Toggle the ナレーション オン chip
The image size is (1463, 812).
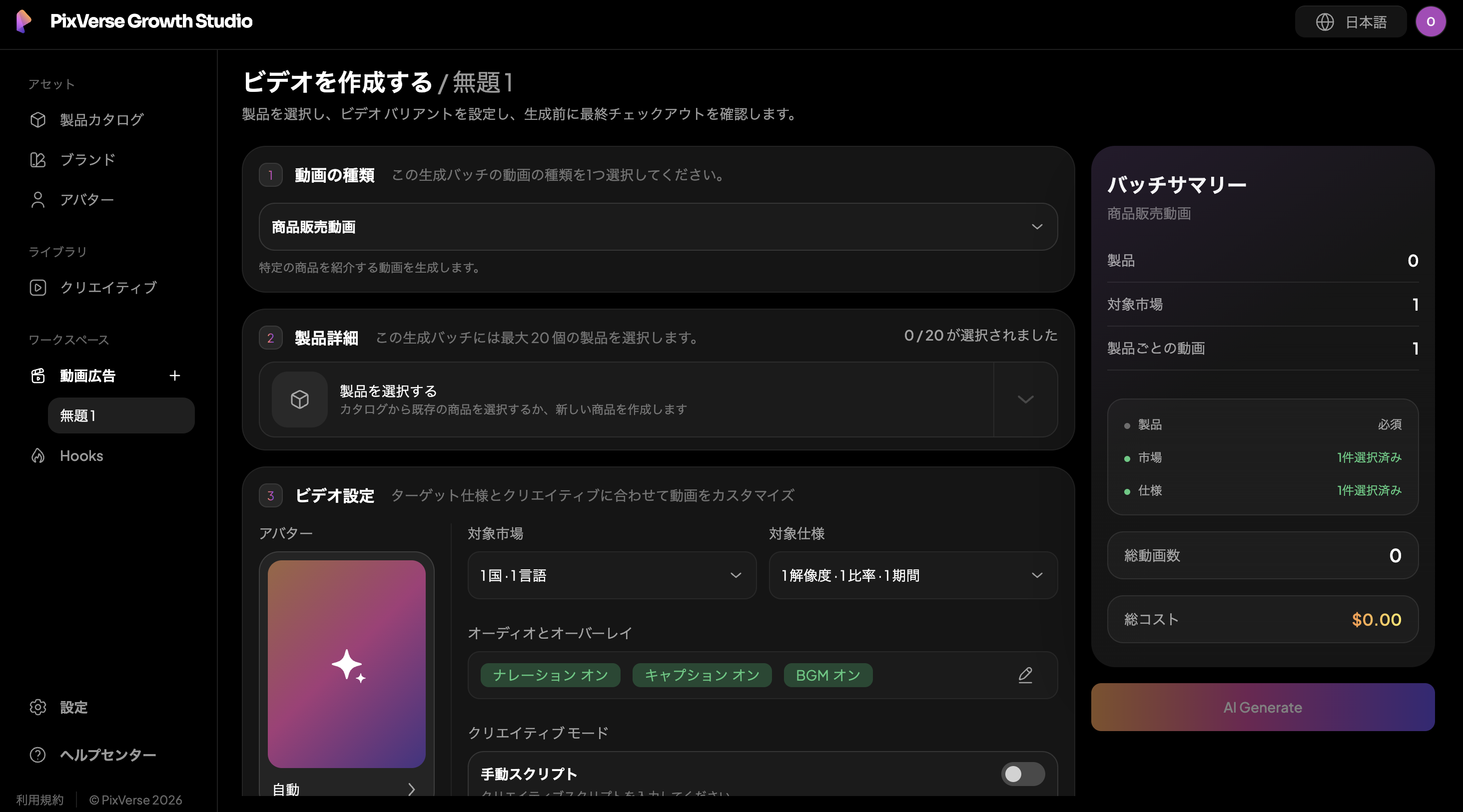pyautogui.click(x=550, y=675)
